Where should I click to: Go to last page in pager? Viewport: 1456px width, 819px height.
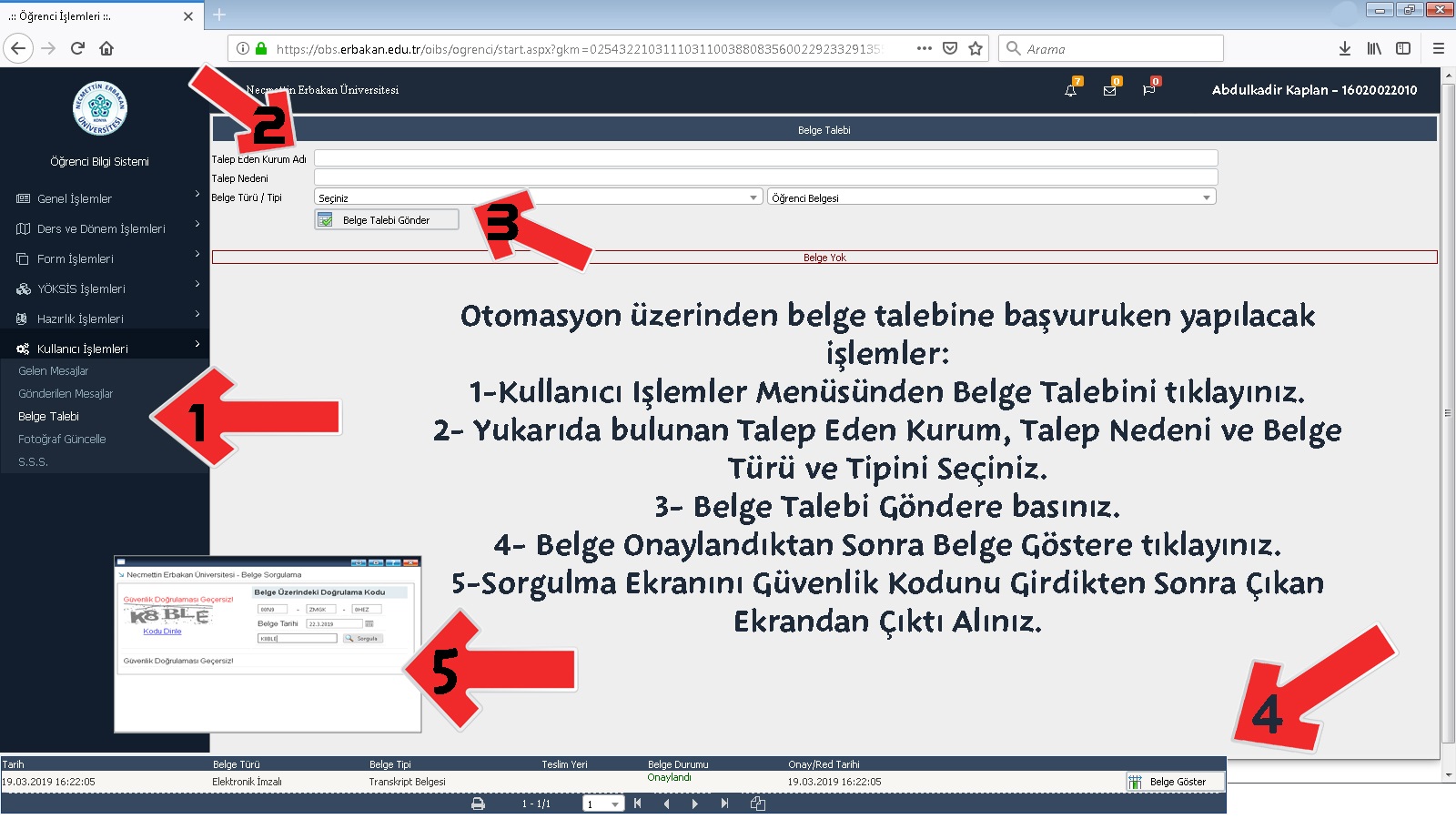point(724,804)
